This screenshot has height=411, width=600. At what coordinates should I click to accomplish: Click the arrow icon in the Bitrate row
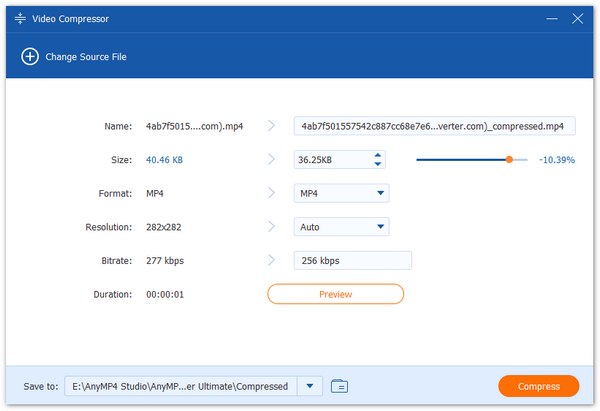pyautogui.click(x=271, y=260)
